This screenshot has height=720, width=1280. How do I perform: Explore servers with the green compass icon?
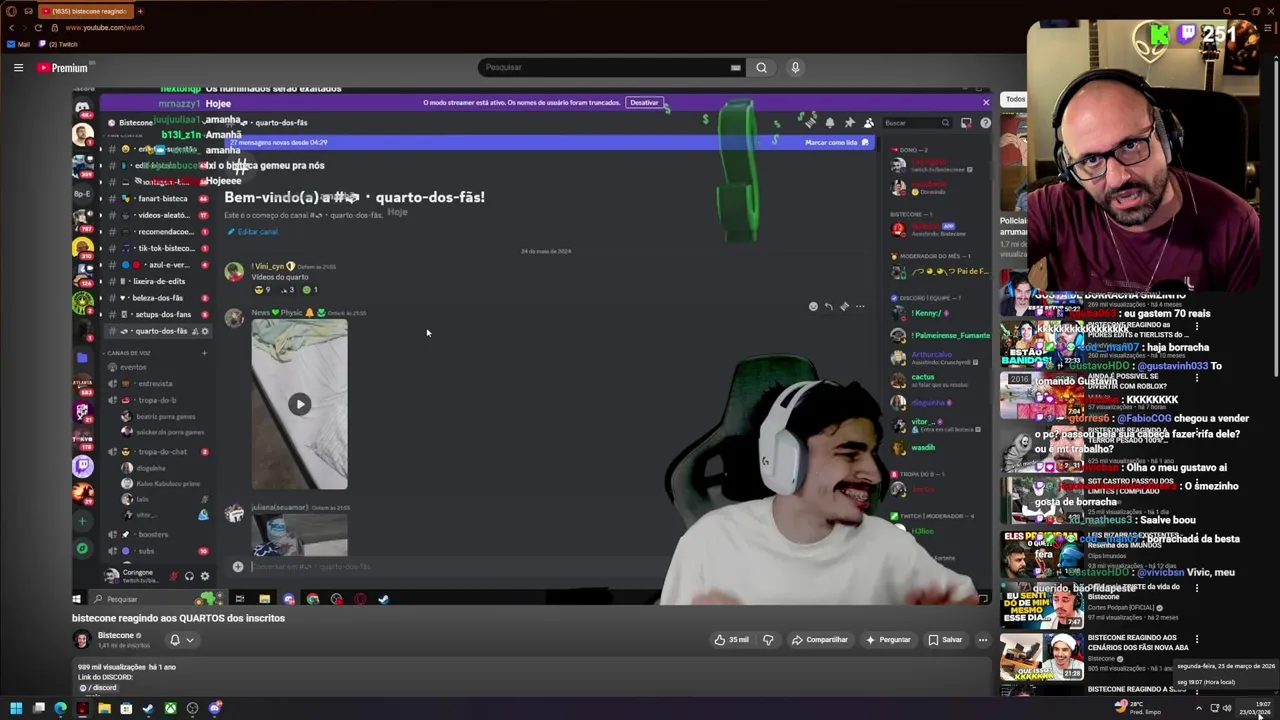coord(82,548)
